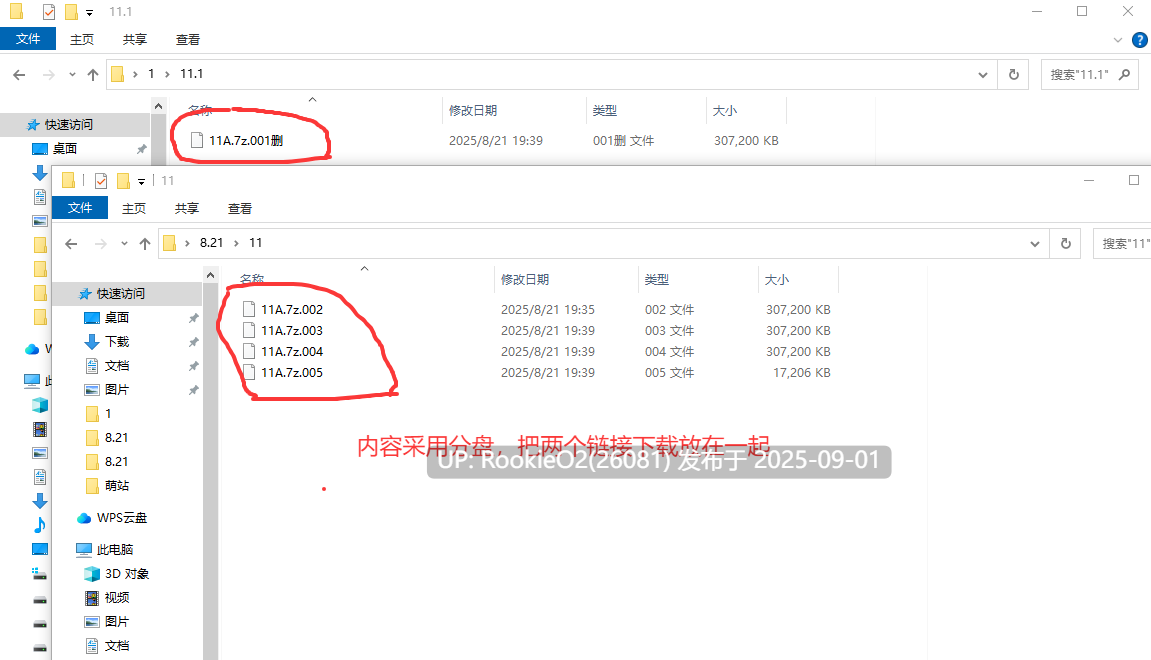This screenshot has height=660, width=1151.
Task: Open 3D 对象 in the sidebar
Action: coord(126,574)
